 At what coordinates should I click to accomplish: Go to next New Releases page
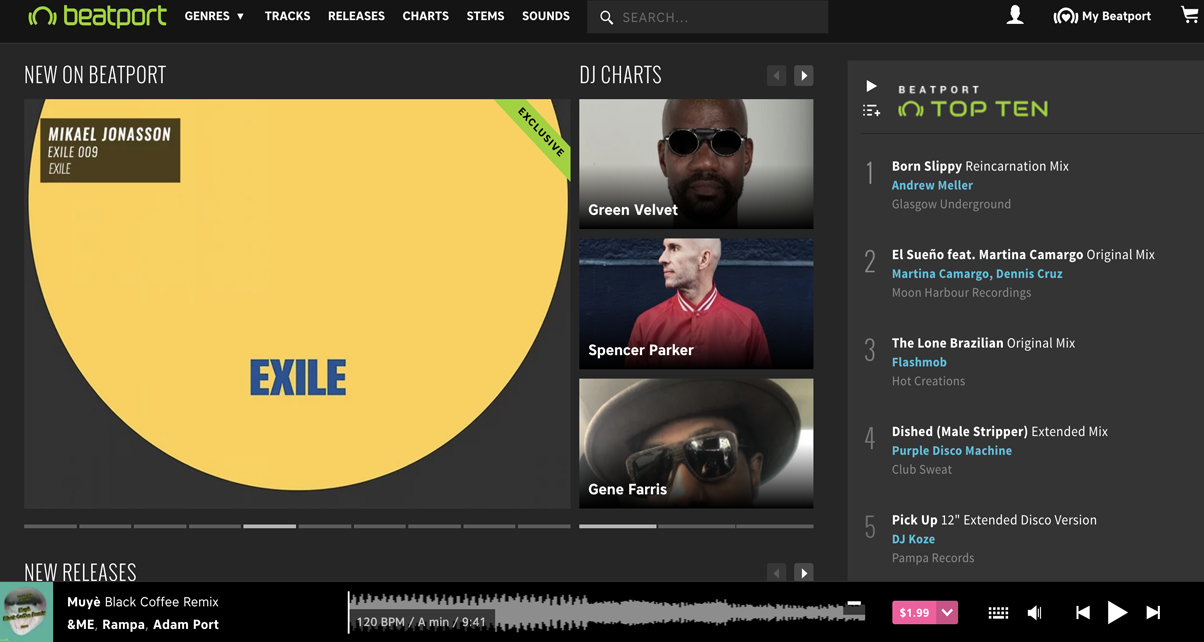coord(803,573)
